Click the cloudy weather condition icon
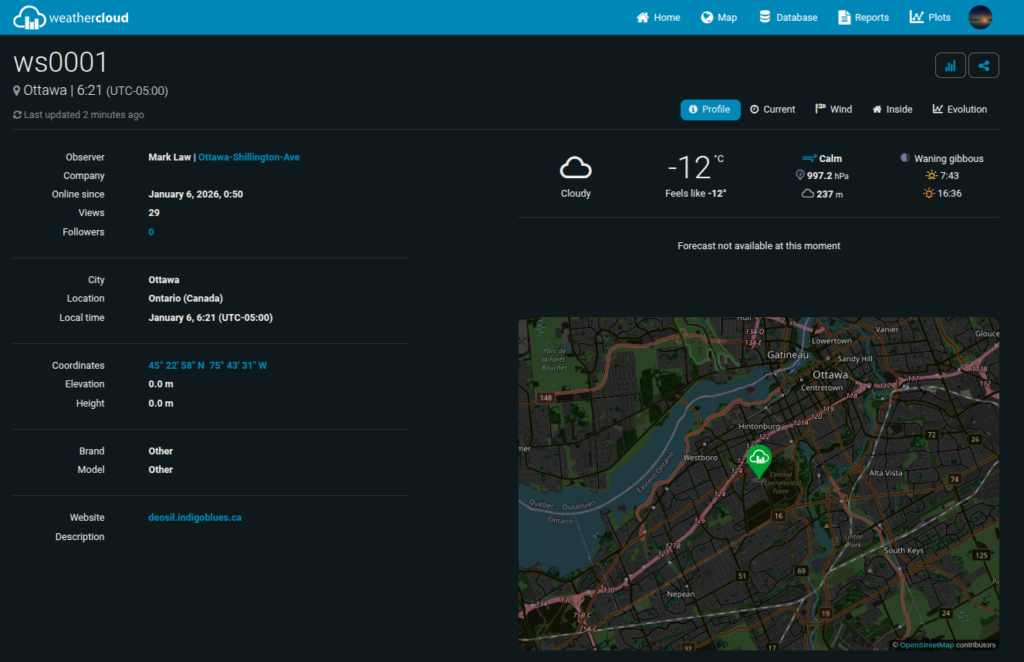This screenshot has height=662, width=1024. pos(575,167)
